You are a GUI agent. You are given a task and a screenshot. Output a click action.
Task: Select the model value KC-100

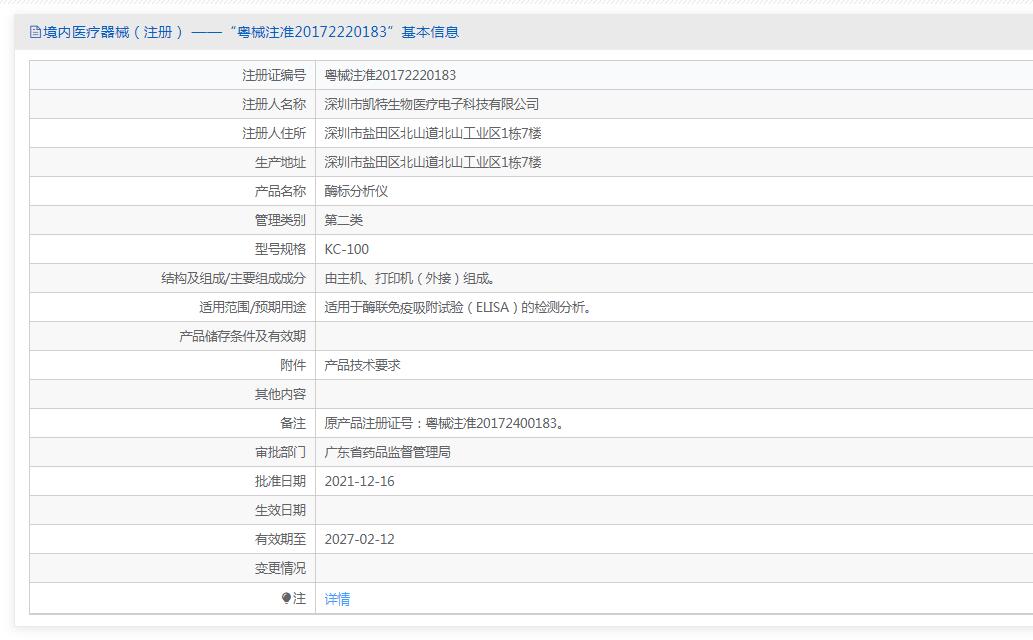coord(347,249)
